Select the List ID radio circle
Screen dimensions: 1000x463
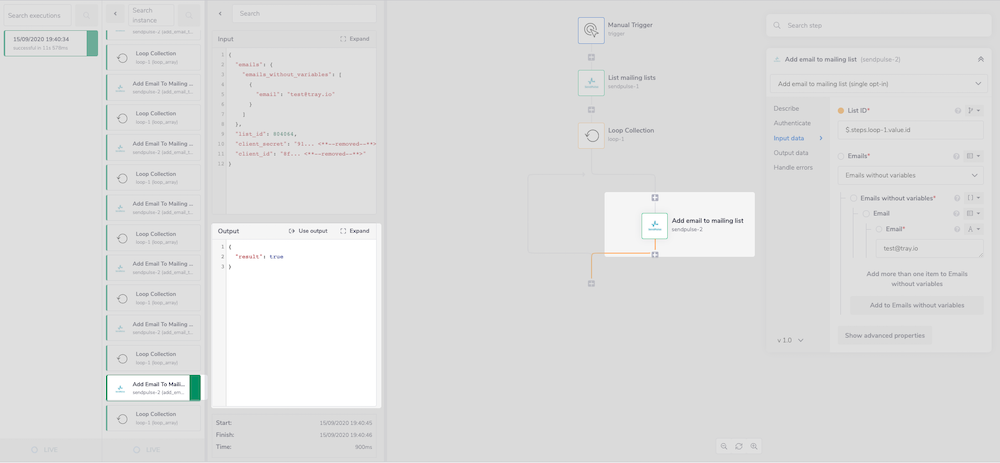(x=841, y=111)
